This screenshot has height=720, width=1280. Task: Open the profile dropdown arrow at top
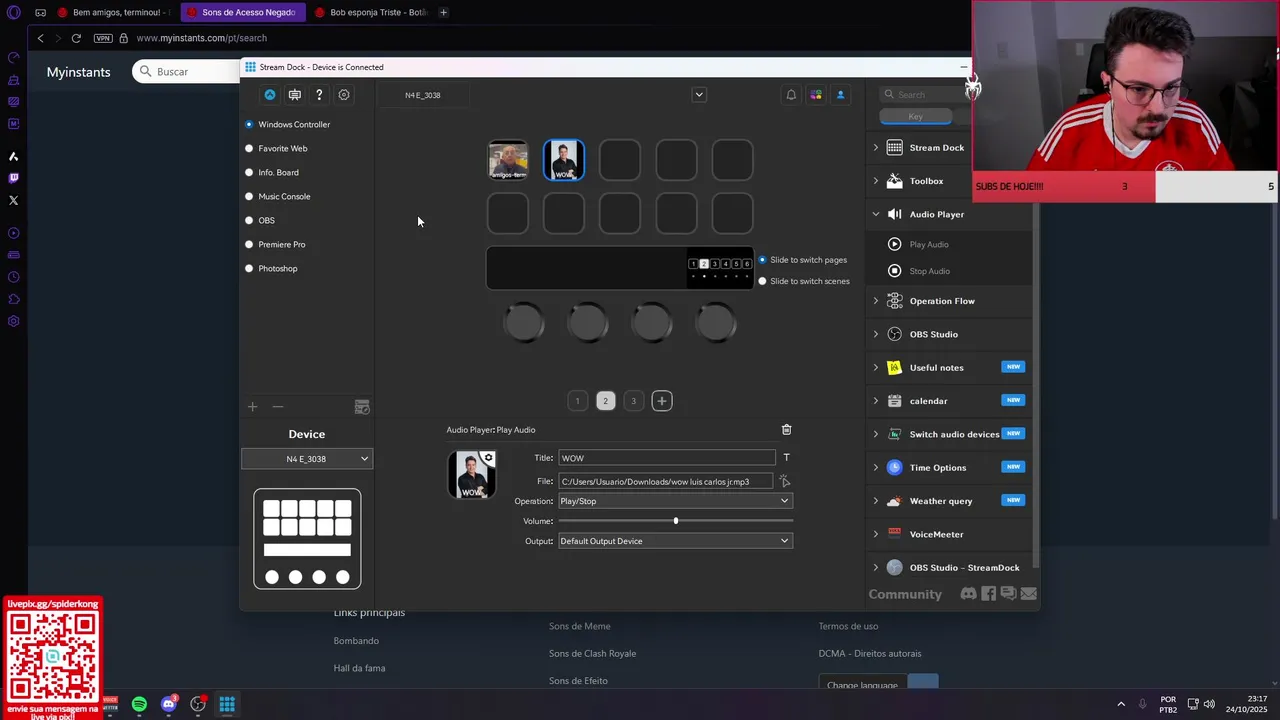click(x=699, y=95)
